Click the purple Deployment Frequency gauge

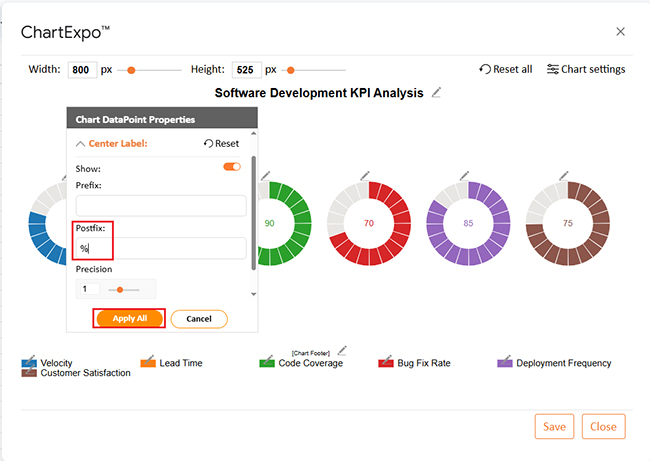coord(468,223)
